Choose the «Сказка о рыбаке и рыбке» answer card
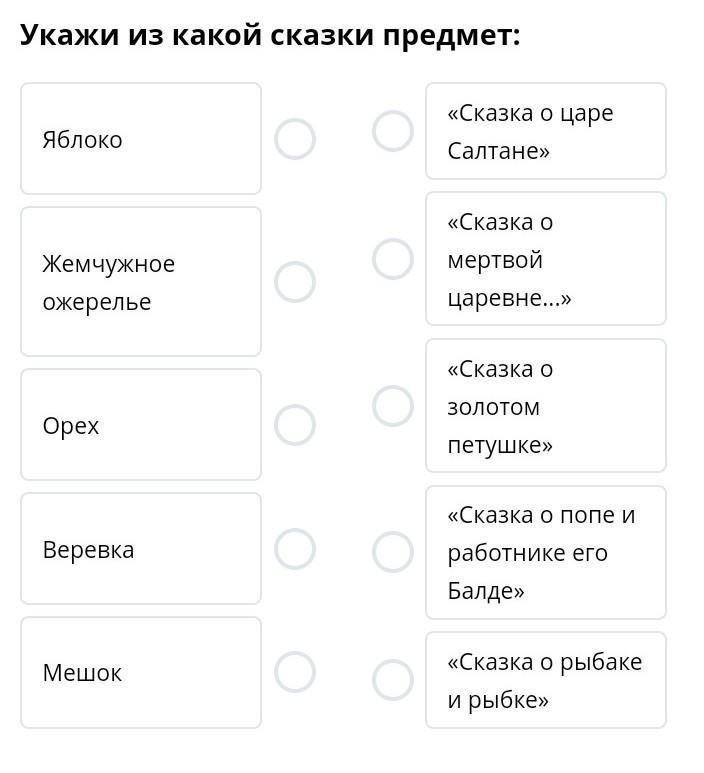Image resolution: width=704 pixels, height=773 pixels. pyautogui.click(x=545, y=680)
